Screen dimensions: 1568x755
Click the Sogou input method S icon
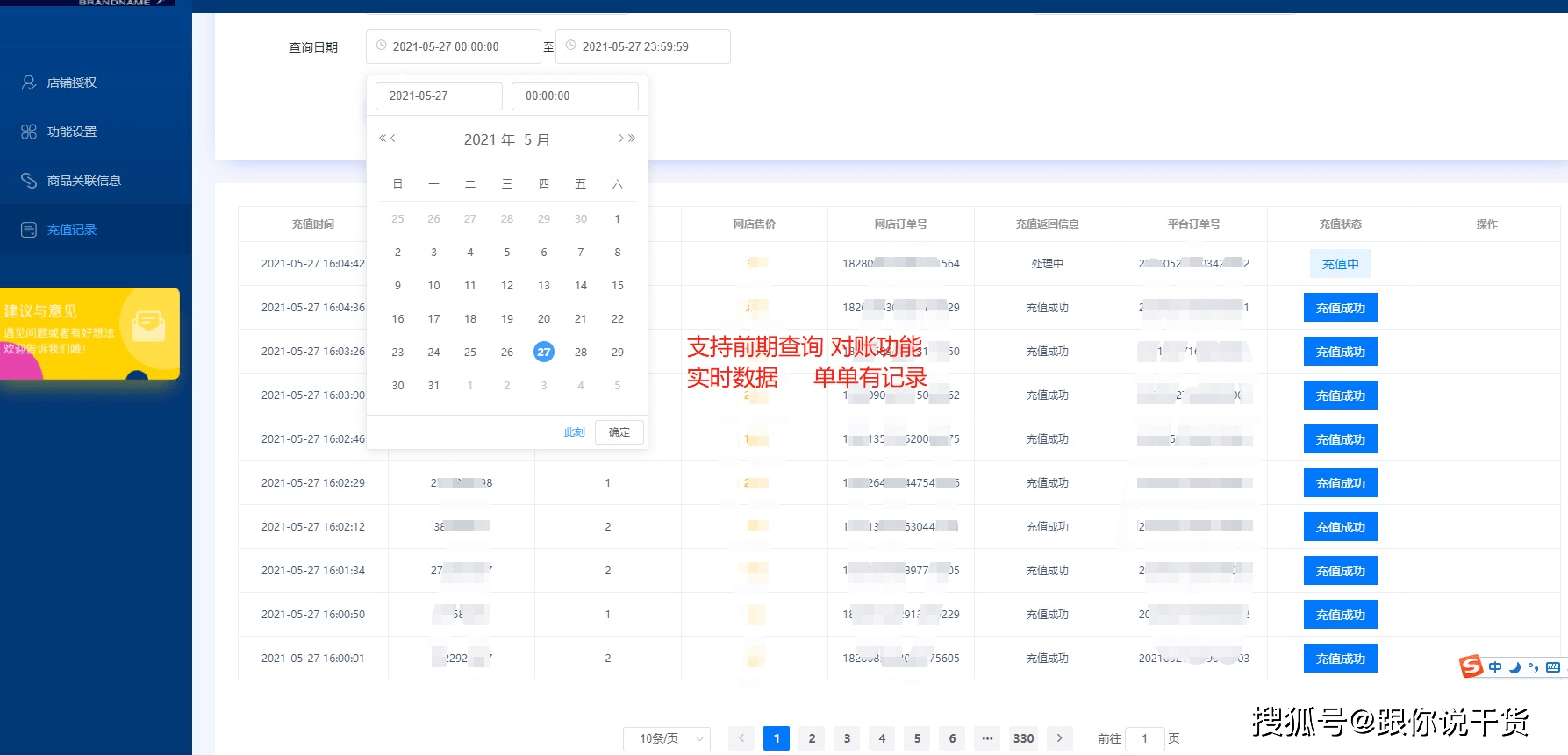tap(1471, 666)
